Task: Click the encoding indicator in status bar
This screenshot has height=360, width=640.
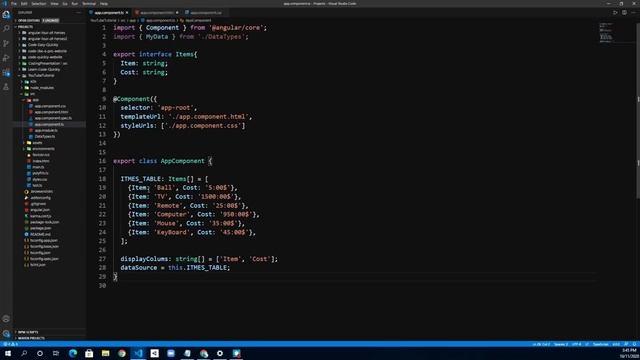Action: [x=576, y=344]
